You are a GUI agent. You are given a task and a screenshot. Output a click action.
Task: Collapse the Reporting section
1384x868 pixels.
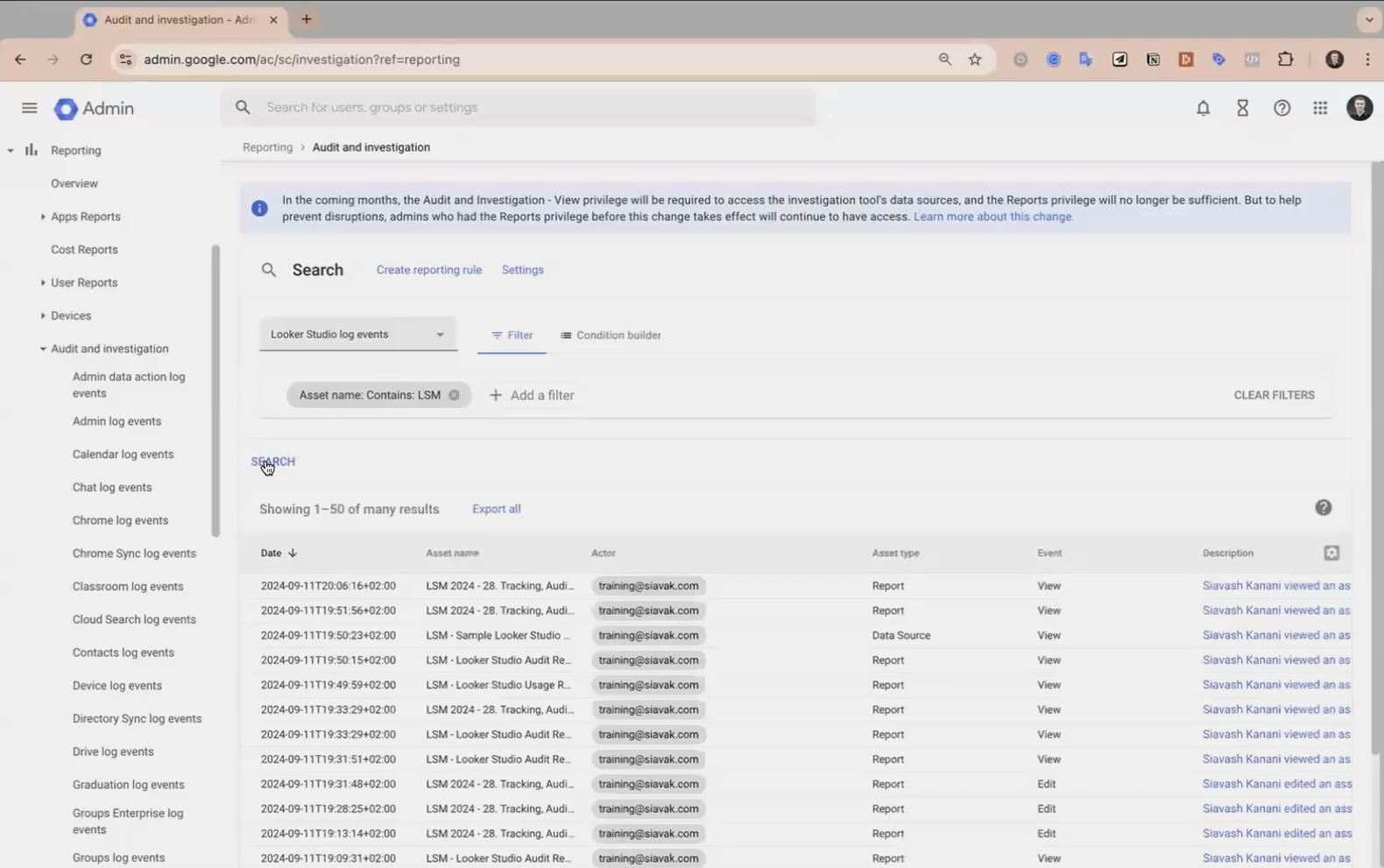pos(11,151)
